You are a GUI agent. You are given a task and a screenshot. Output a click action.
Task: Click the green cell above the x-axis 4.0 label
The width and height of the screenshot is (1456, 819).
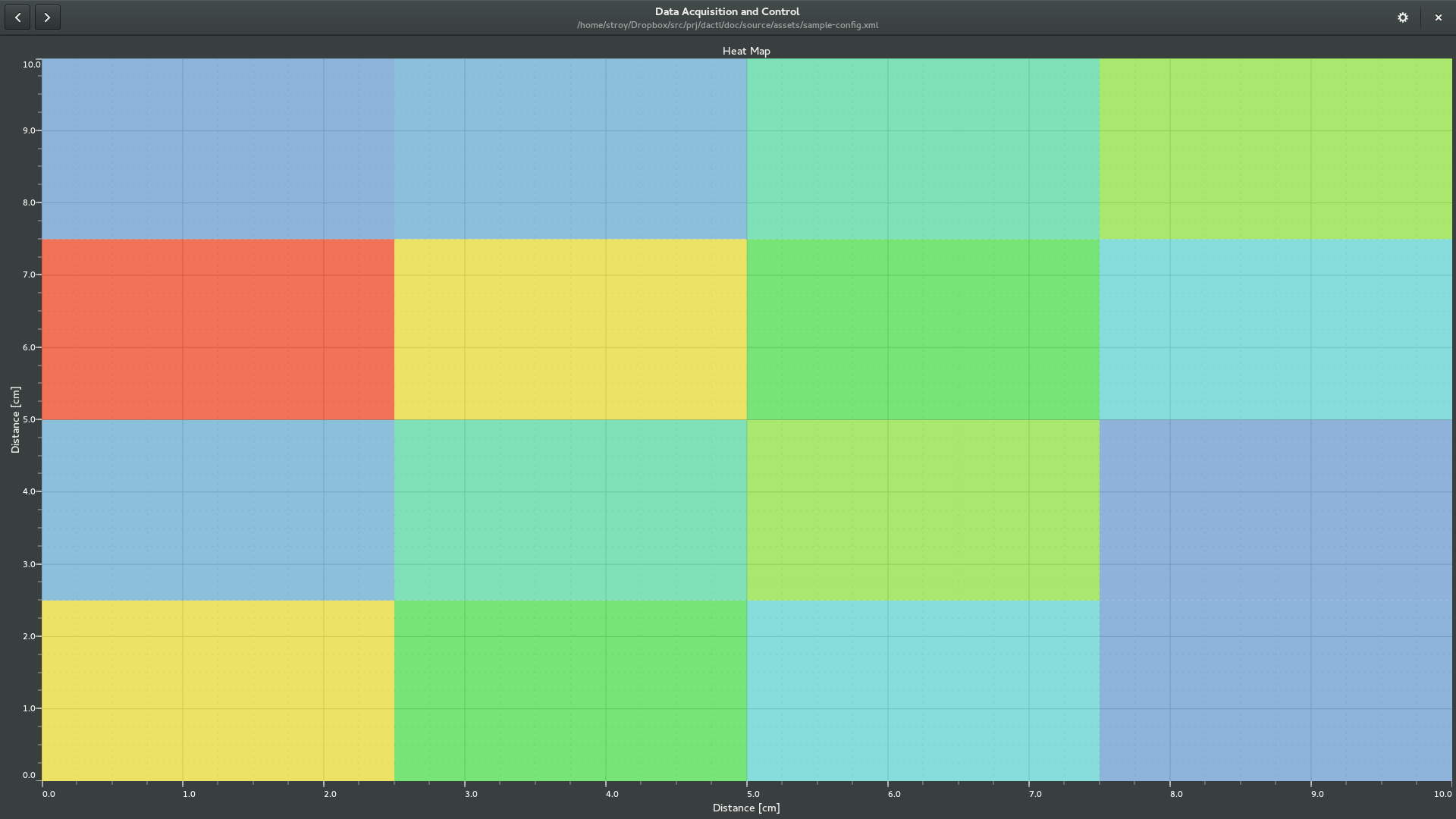click(x=570, y=691)
